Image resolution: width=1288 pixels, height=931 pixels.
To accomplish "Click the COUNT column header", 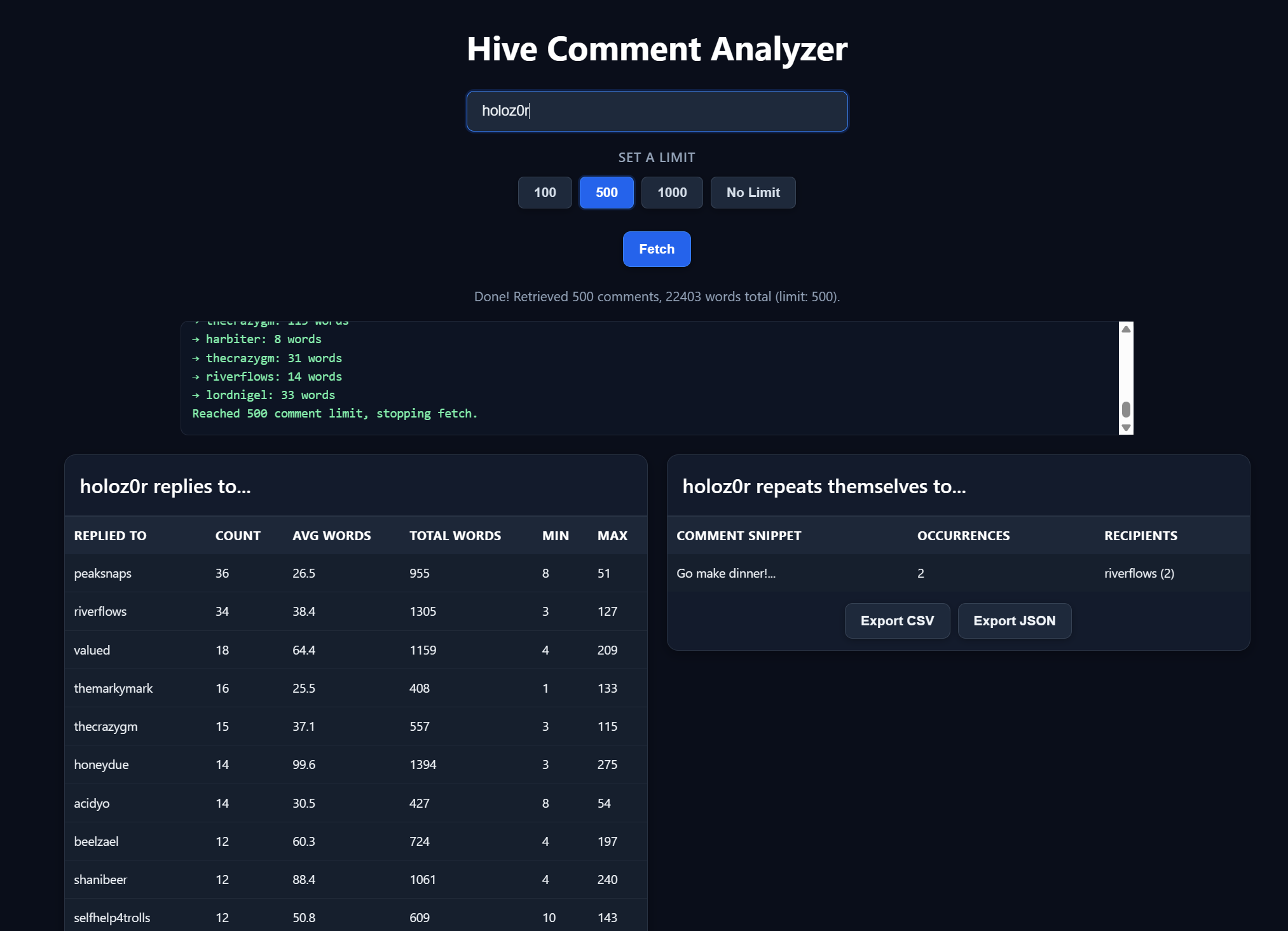I will click(238, 536).
